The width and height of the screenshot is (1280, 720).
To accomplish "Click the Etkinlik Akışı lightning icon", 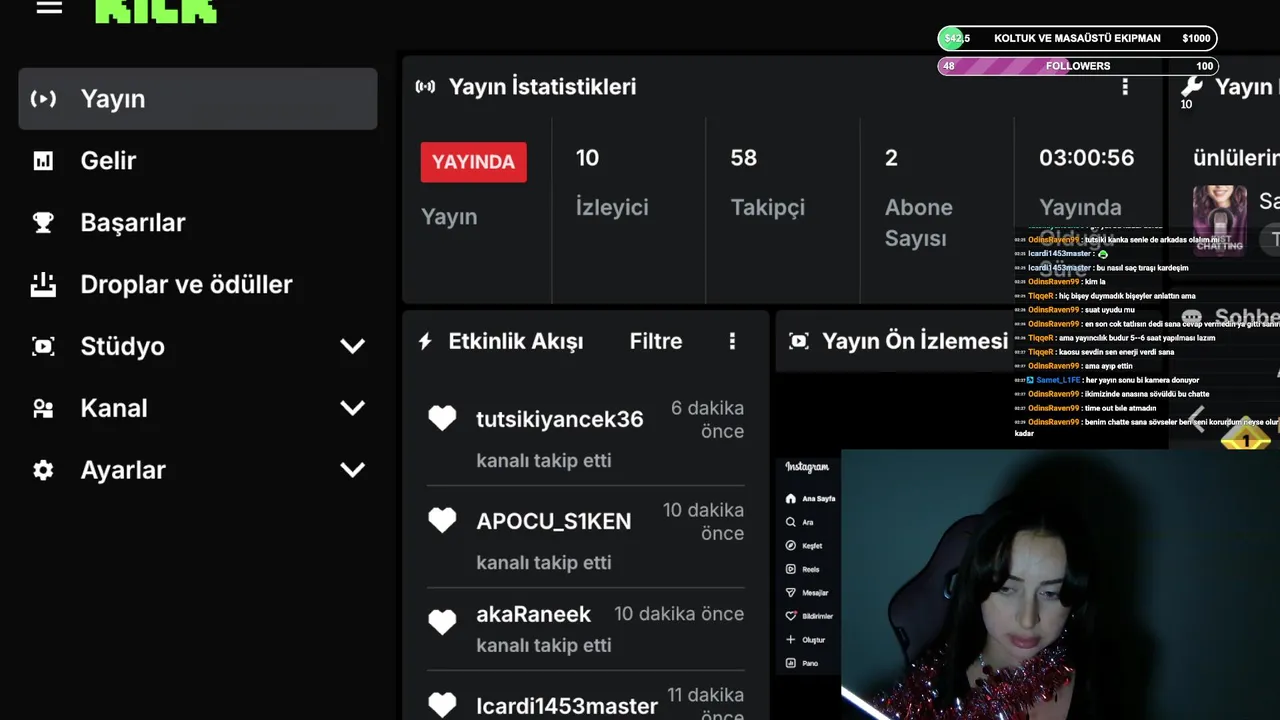I will [425, 342].
